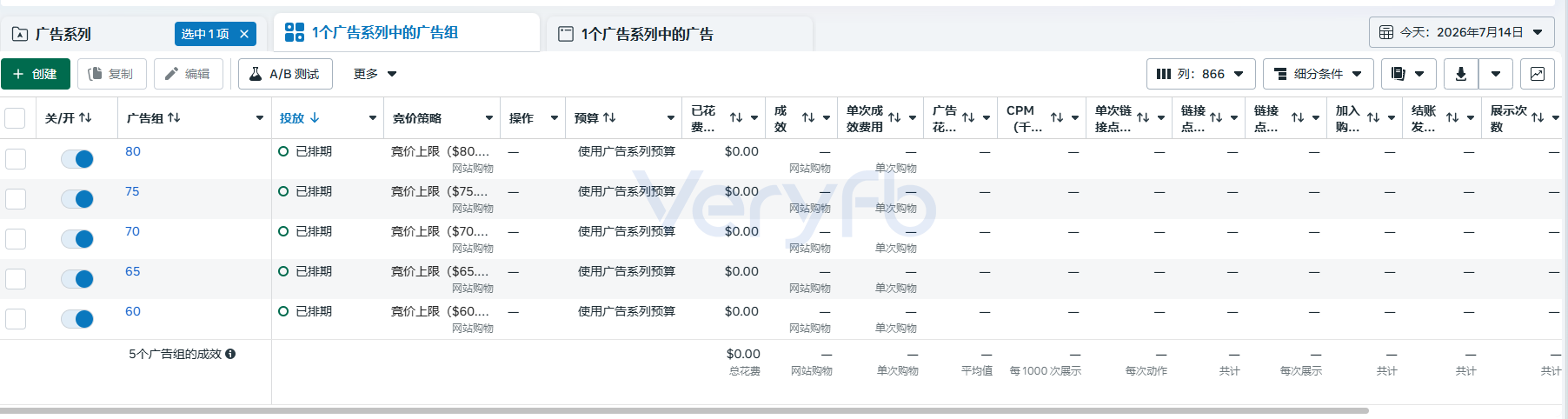The height and width of the screenshot is (419, 1568).
Task: Open 投放 column header dropdown
Action: 373,117
